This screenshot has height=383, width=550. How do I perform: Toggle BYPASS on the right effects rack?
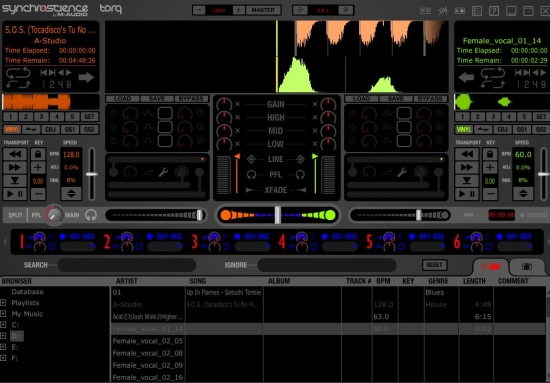430,99
